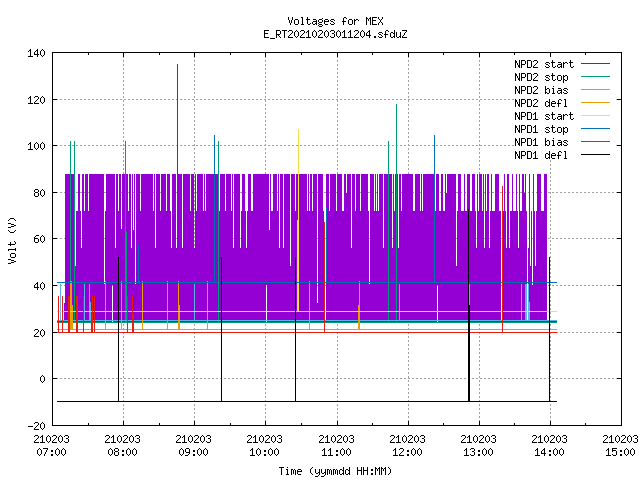The width and height of the screenshot is (640, 480).
Task: Select the NPD2 start legend label
Action: coord(544,64)
